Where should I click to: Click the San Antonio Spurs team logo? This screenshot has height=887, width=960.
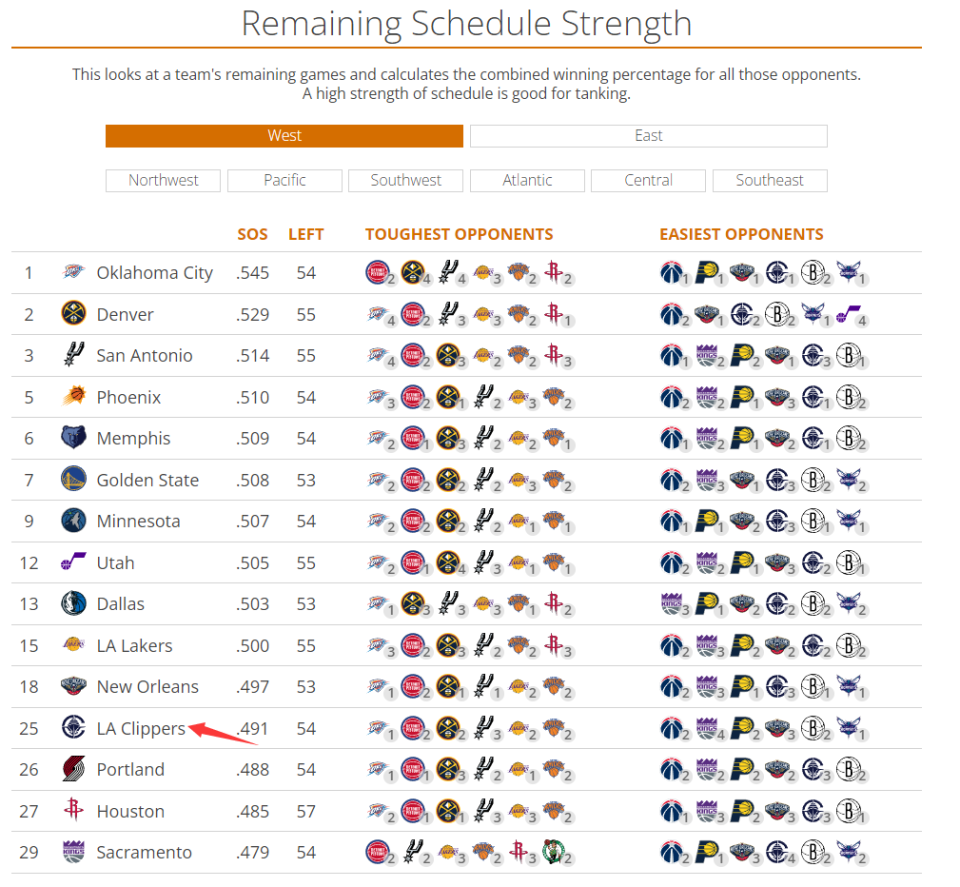coord(74,355)
